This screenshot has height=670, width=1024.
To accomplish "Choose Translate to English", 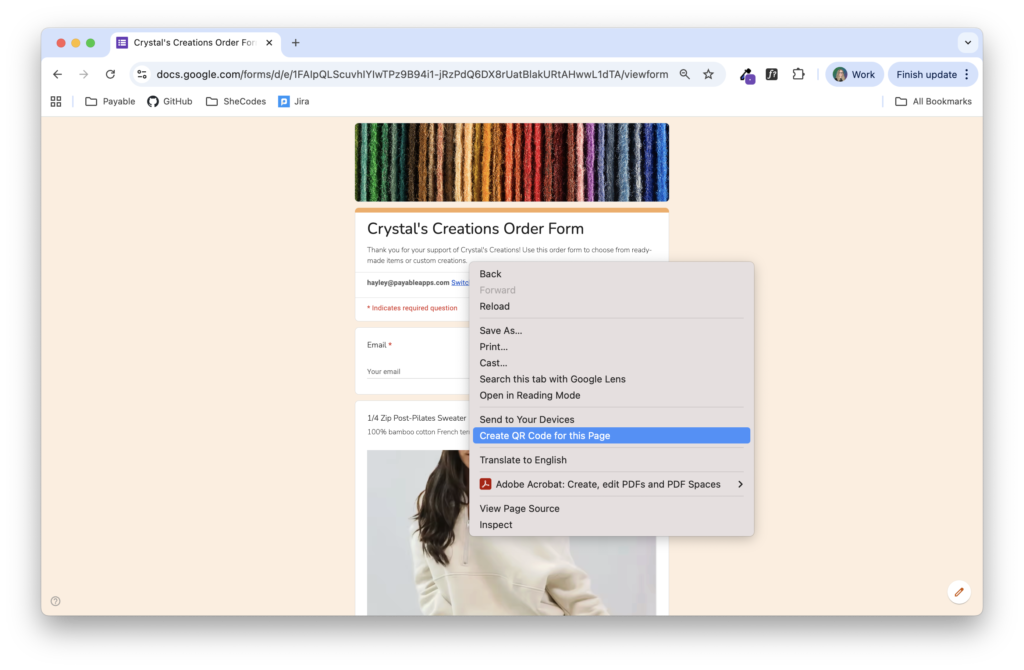I will click(x=523, y=460).
